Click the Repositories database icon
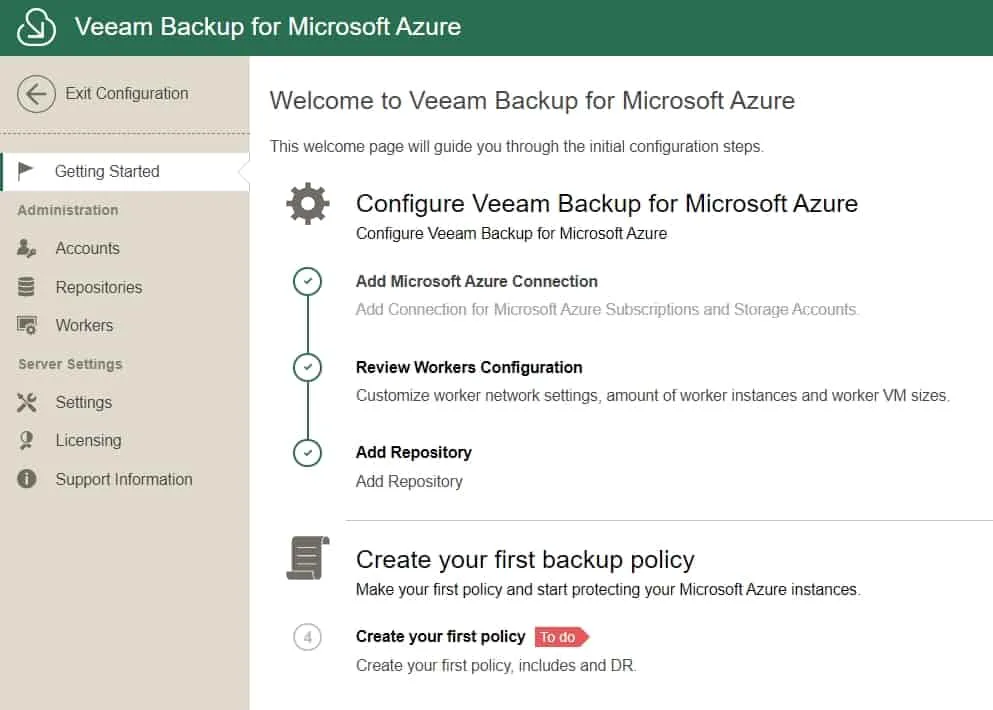The width and height of the screenshot is (993, 710). 26,287
